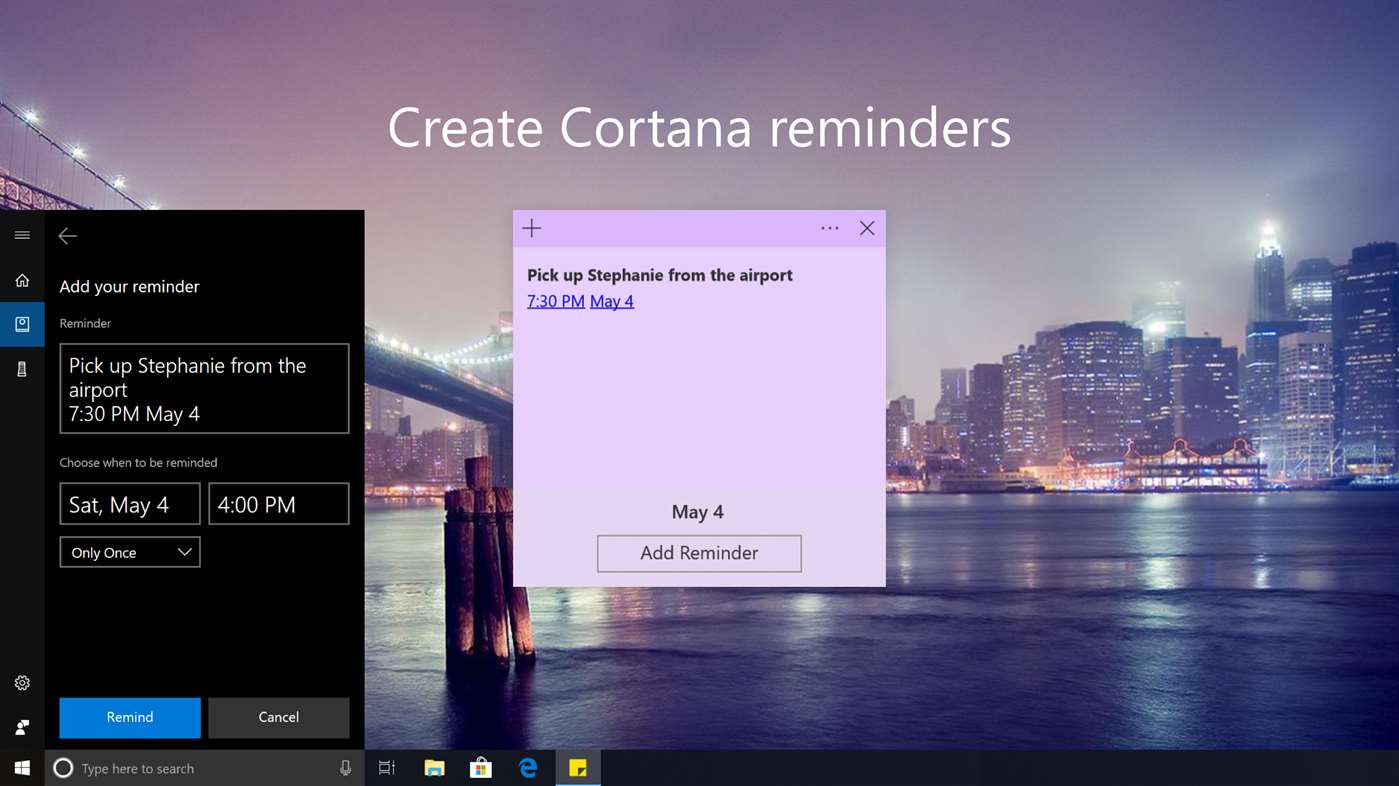The height and width of the screenshot is (786, 1399).
Task: Expand the Only Once repeat dropdown
Action: click(130, 552)
